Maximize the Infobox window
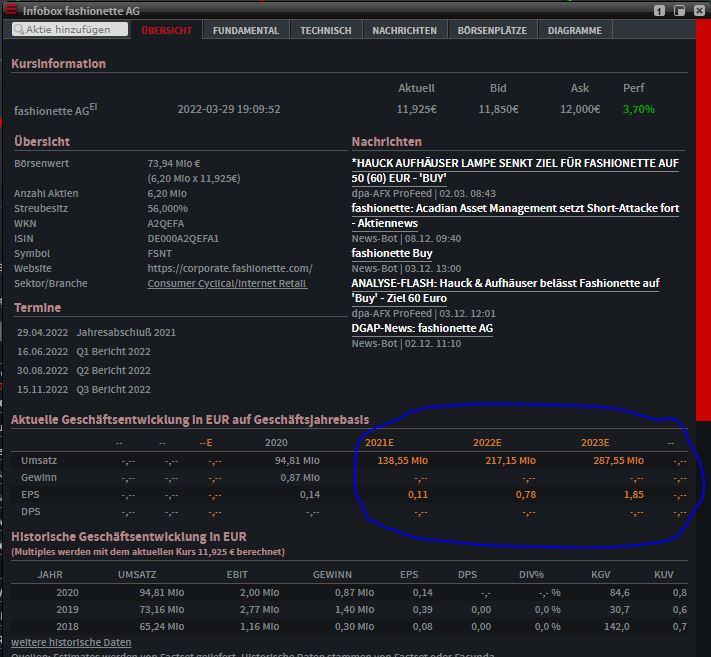This screenshot has height=657, width=711. (x=679, y=10)
